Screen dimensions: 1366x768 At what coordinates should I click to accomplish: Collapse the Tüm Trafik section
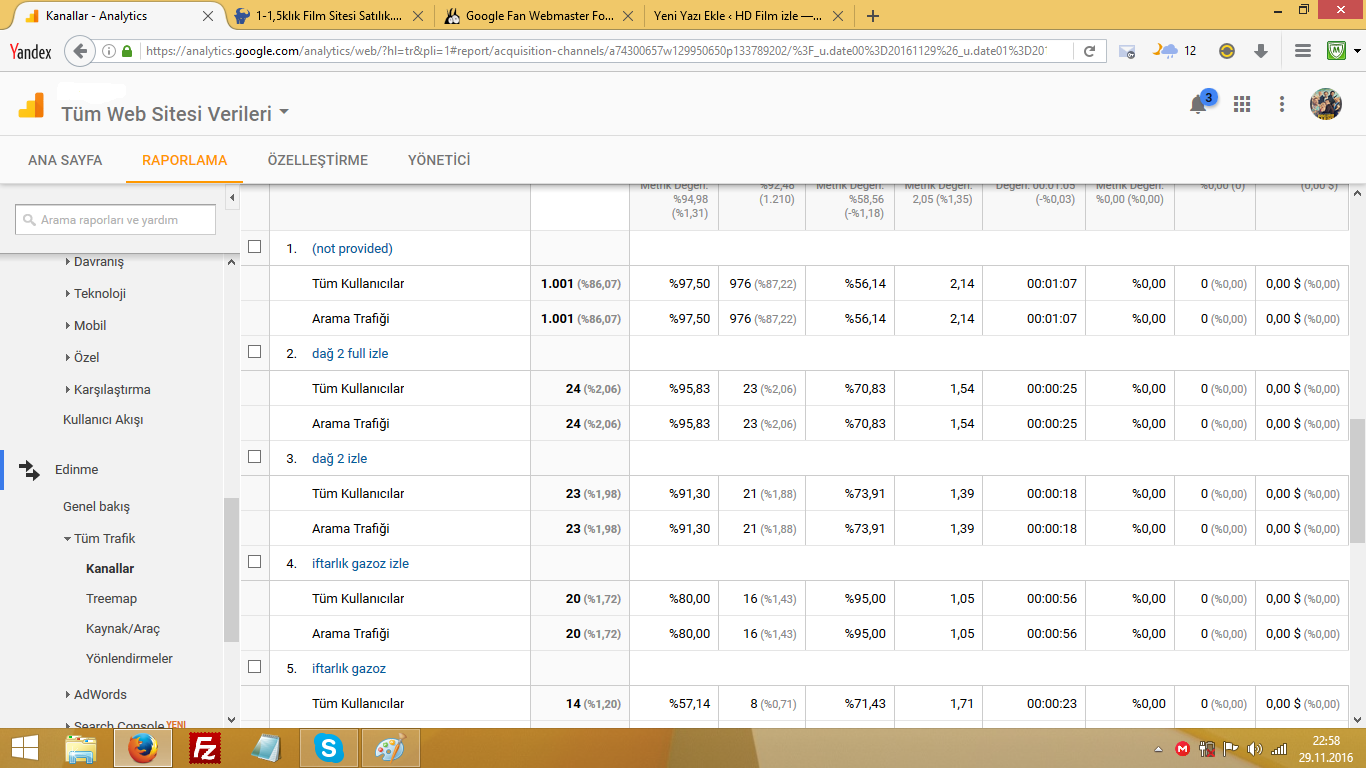[x=99, y=539]
